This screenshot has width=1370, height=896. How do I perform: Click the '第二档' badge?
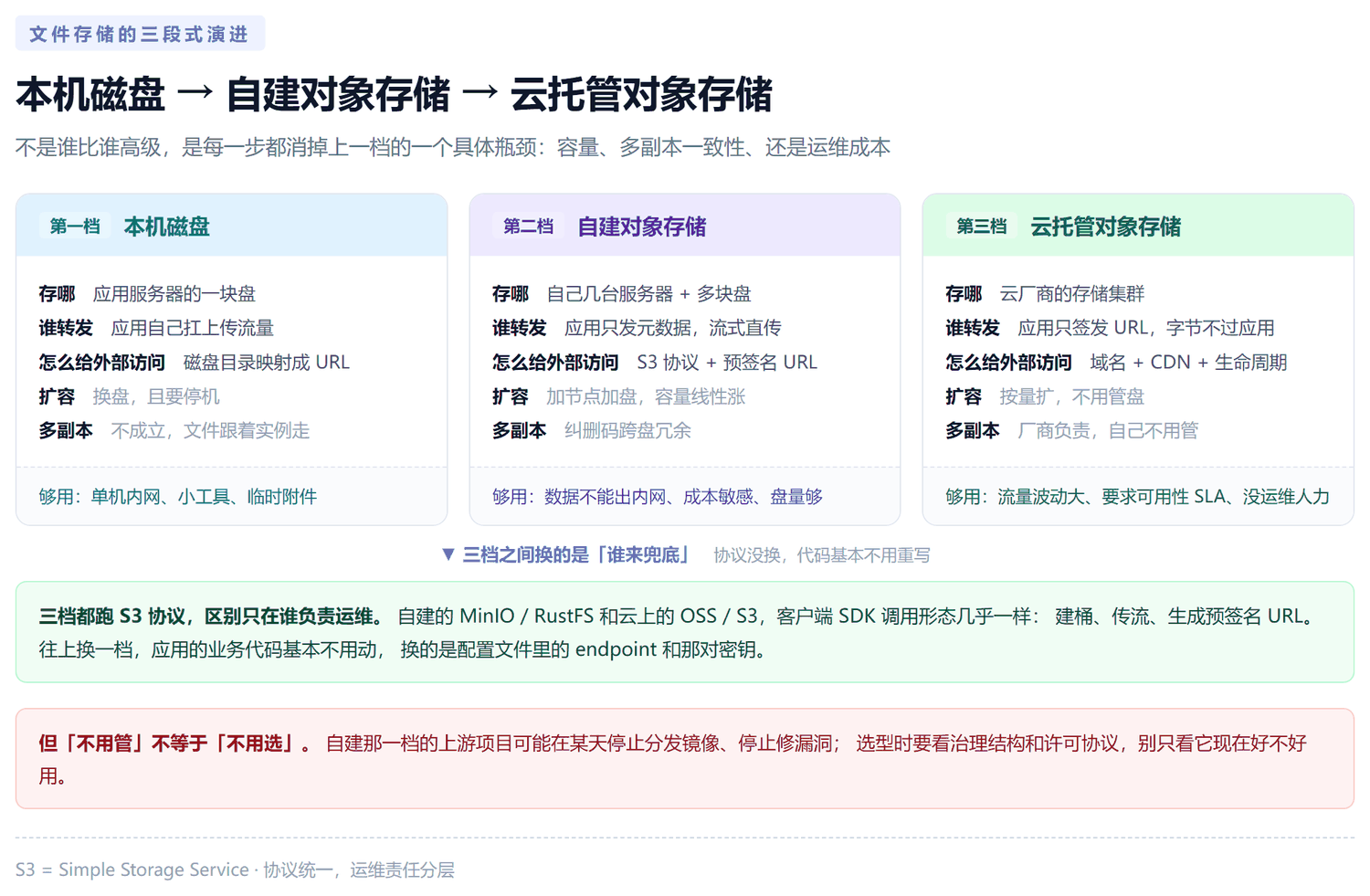(528, 226)
